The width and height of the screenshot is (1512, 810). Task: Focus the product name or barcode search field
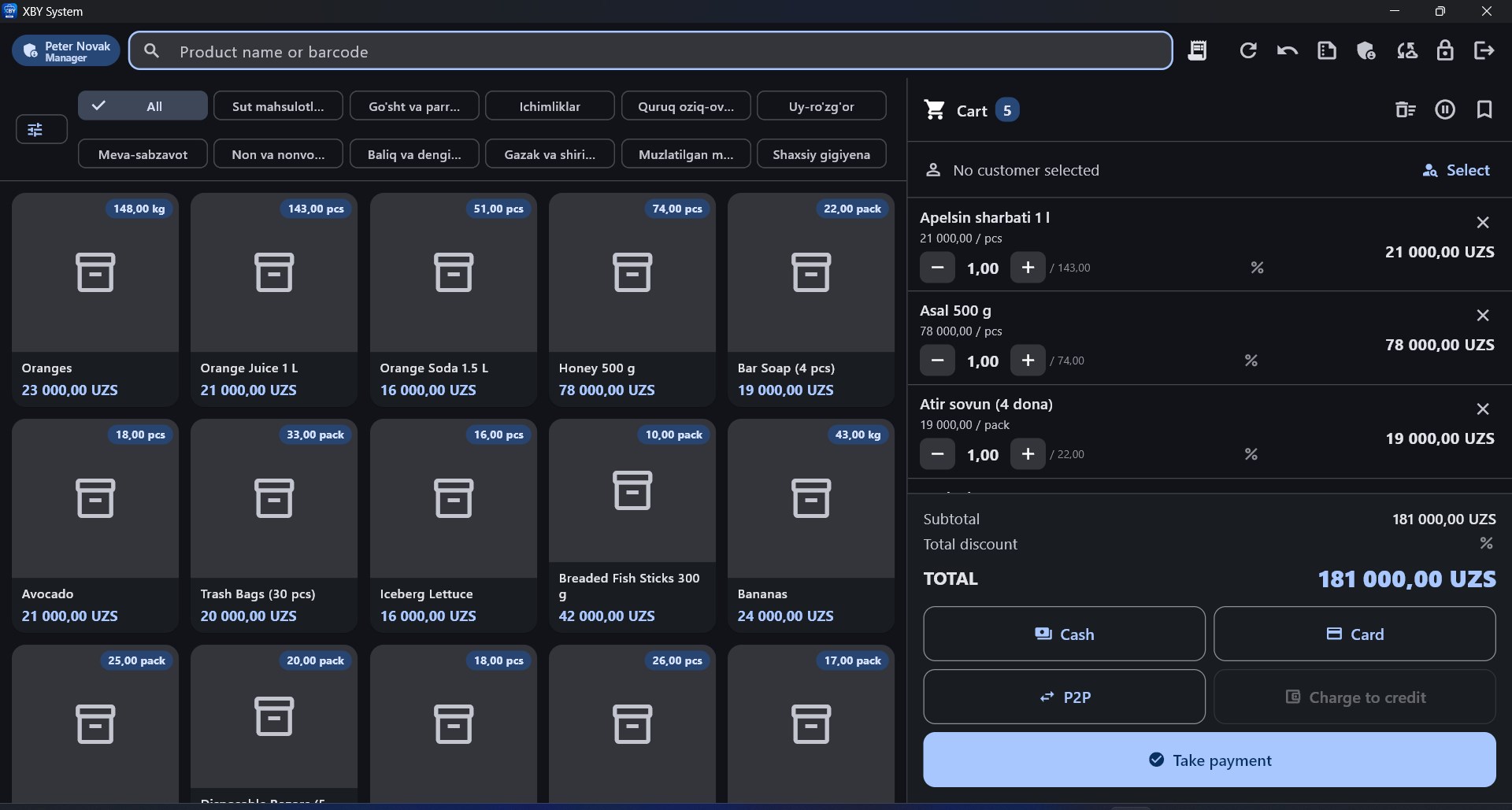(650, 51)
